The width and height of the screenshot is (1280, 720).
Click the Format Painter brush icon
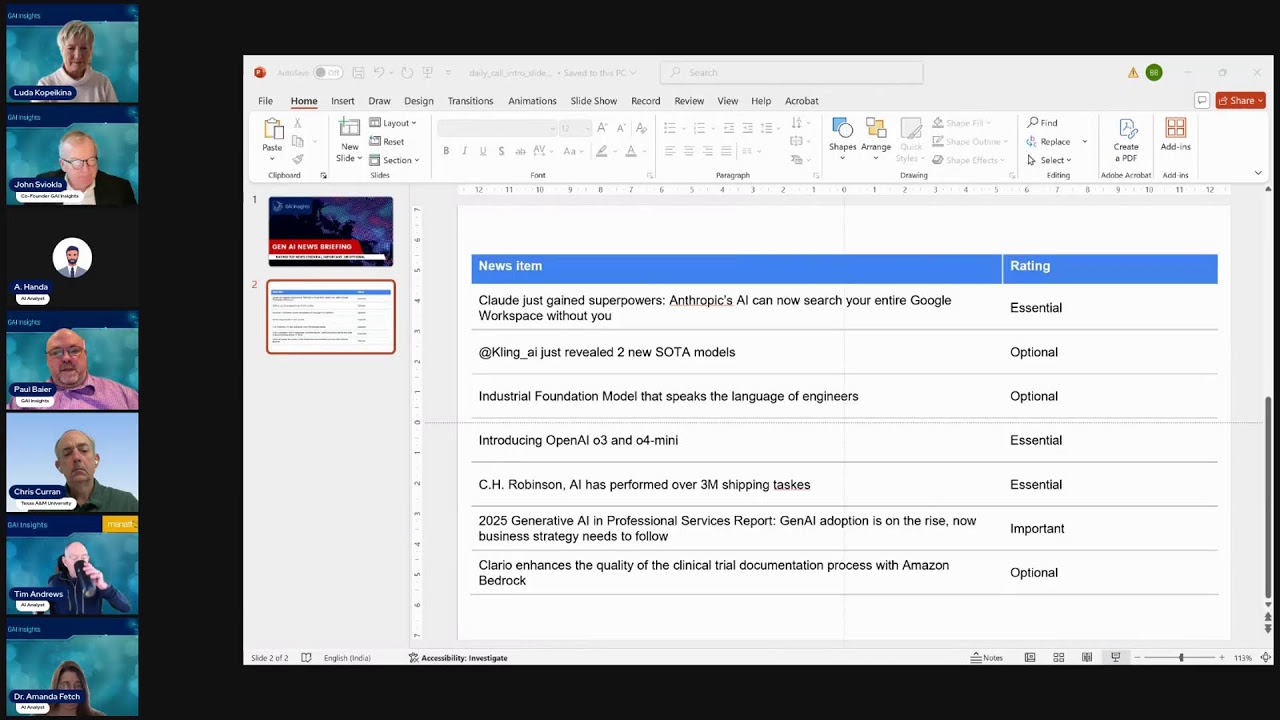pos(297,159)
